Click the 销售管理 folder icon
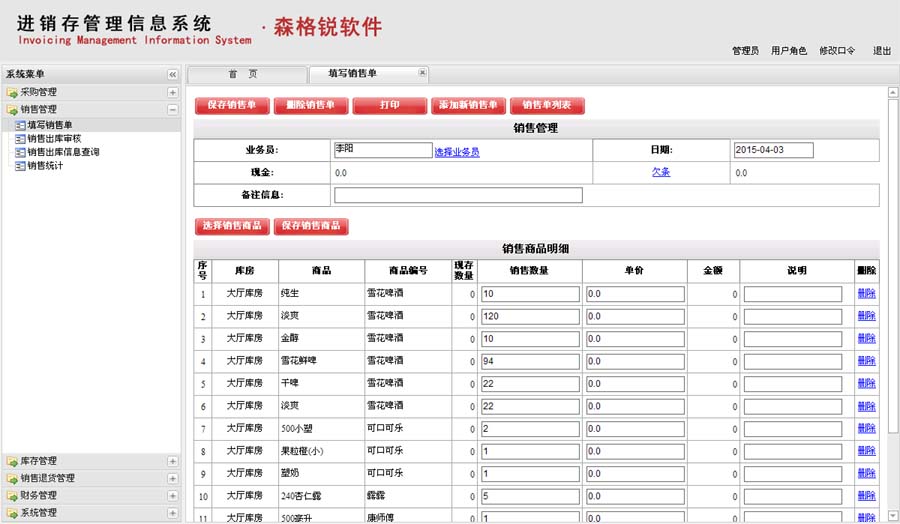Viewport: 900px width, 524px height. click(12, 109)
